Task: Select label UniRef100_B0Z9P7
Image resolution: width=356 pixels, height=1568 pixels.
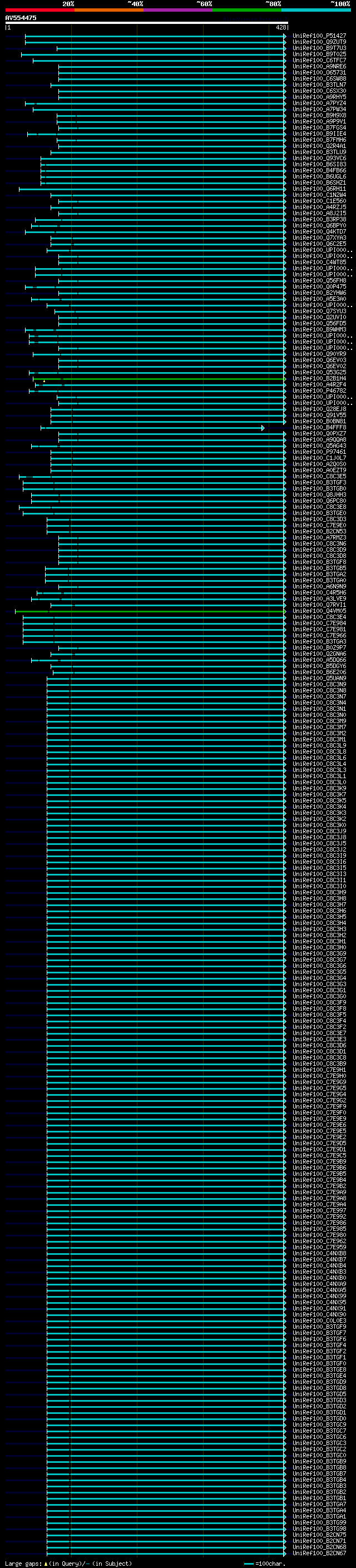Action: pyautogui.click(x=319, y=648)
